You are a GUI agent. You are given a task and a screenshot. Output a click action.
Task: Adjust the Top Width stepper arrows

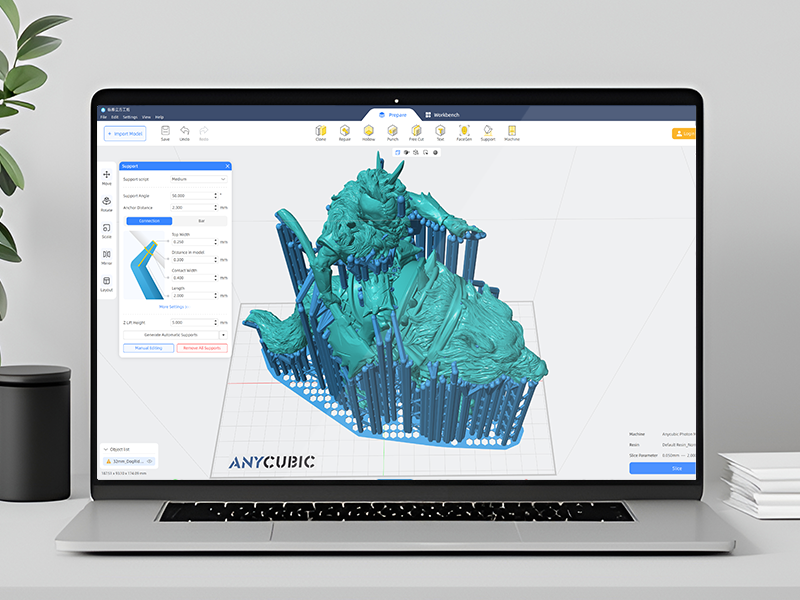215,242
